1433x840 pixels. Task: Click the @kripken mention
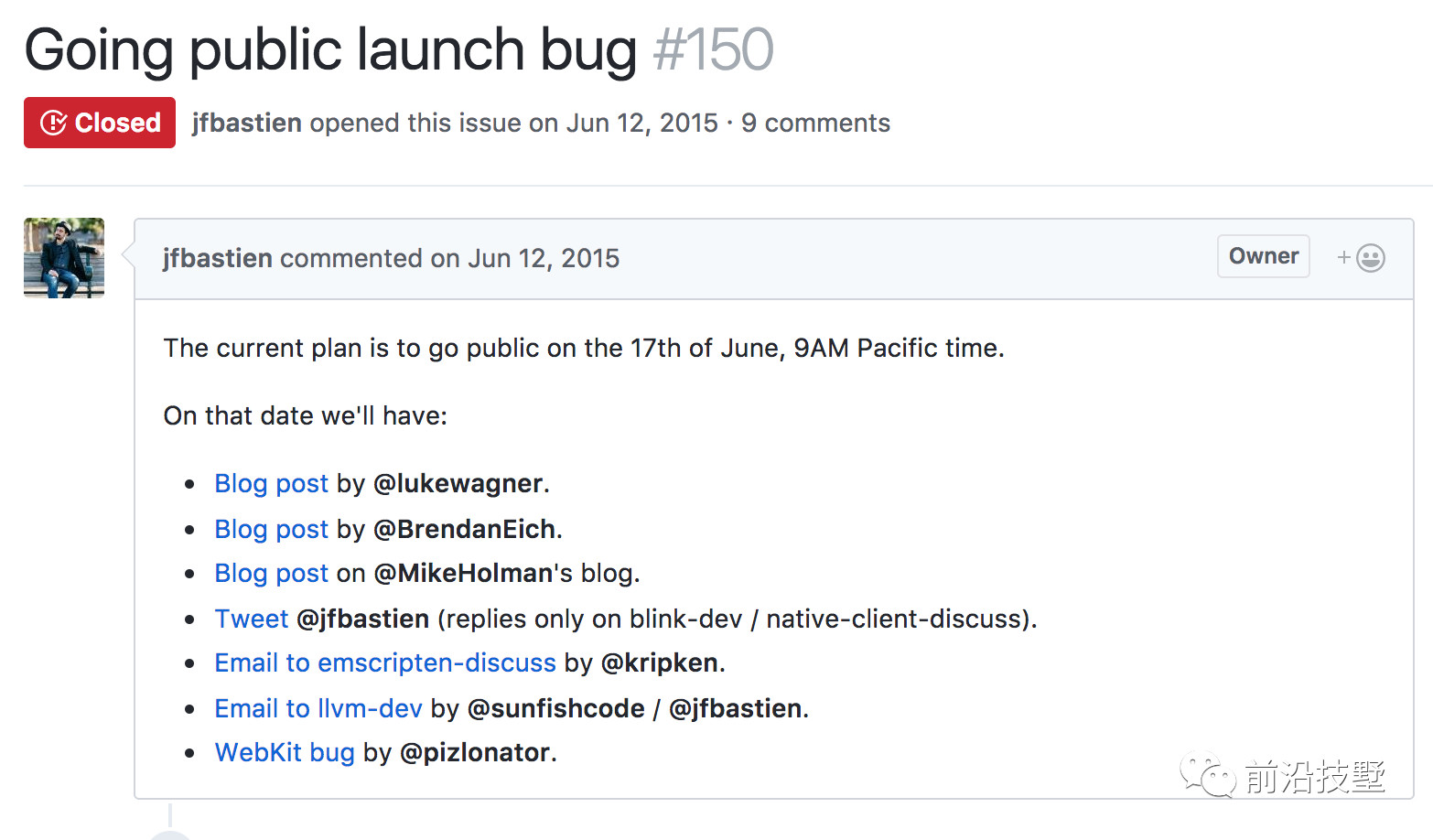(660, 662)
